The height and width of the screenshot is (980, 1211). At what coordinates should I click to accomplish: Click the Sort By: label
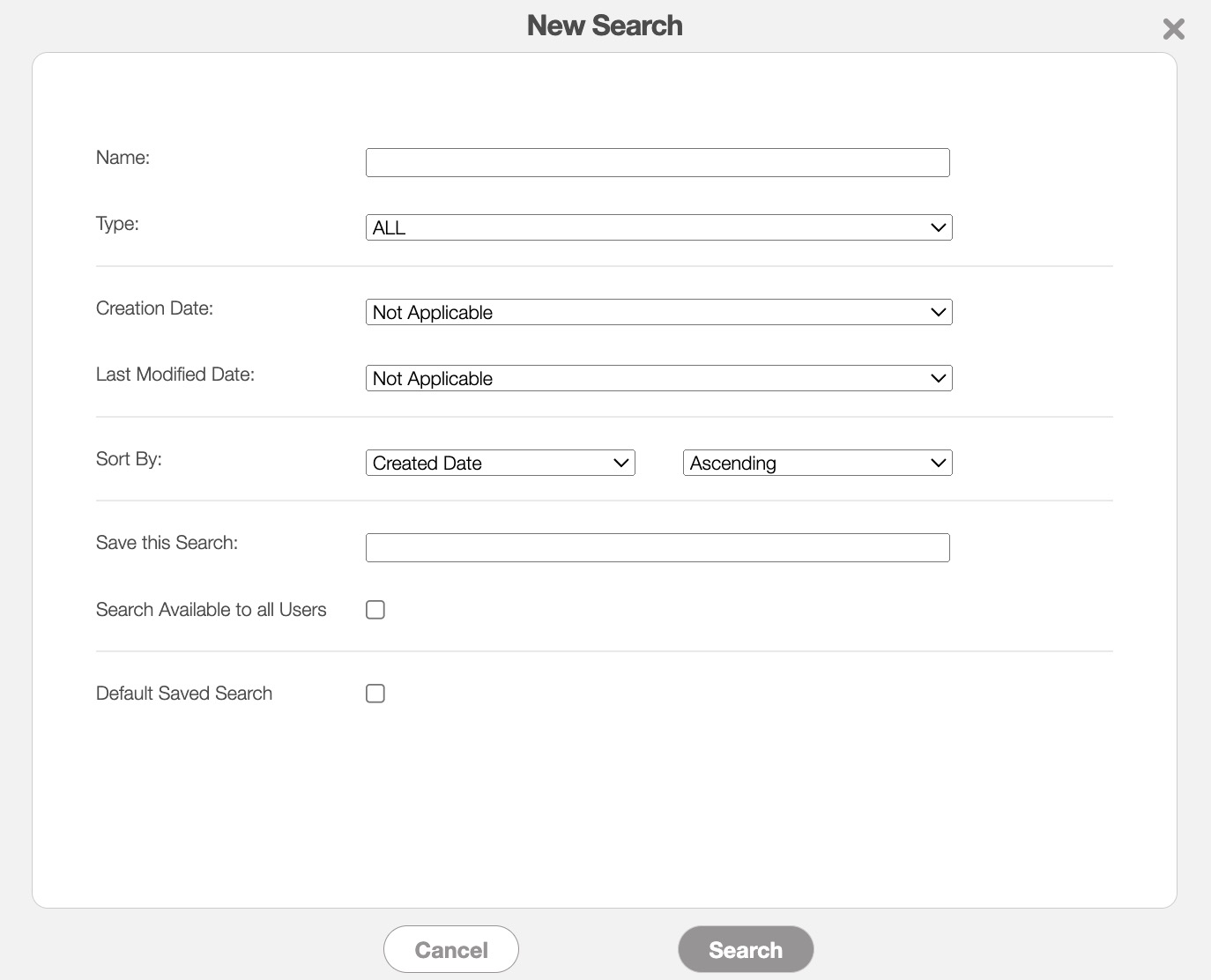[129, 459]
